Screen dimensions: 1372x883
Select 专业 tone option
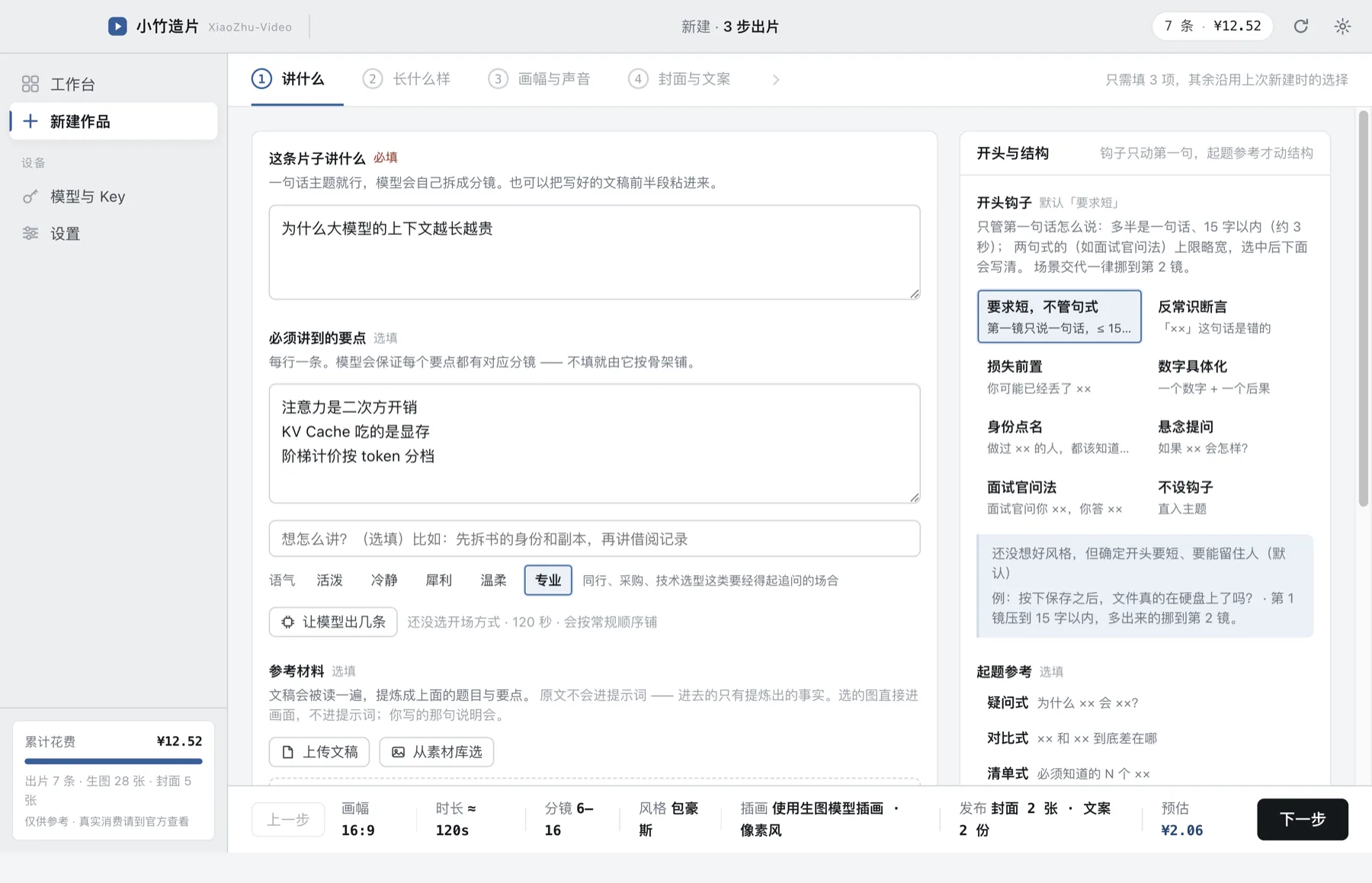coord(548,581)
